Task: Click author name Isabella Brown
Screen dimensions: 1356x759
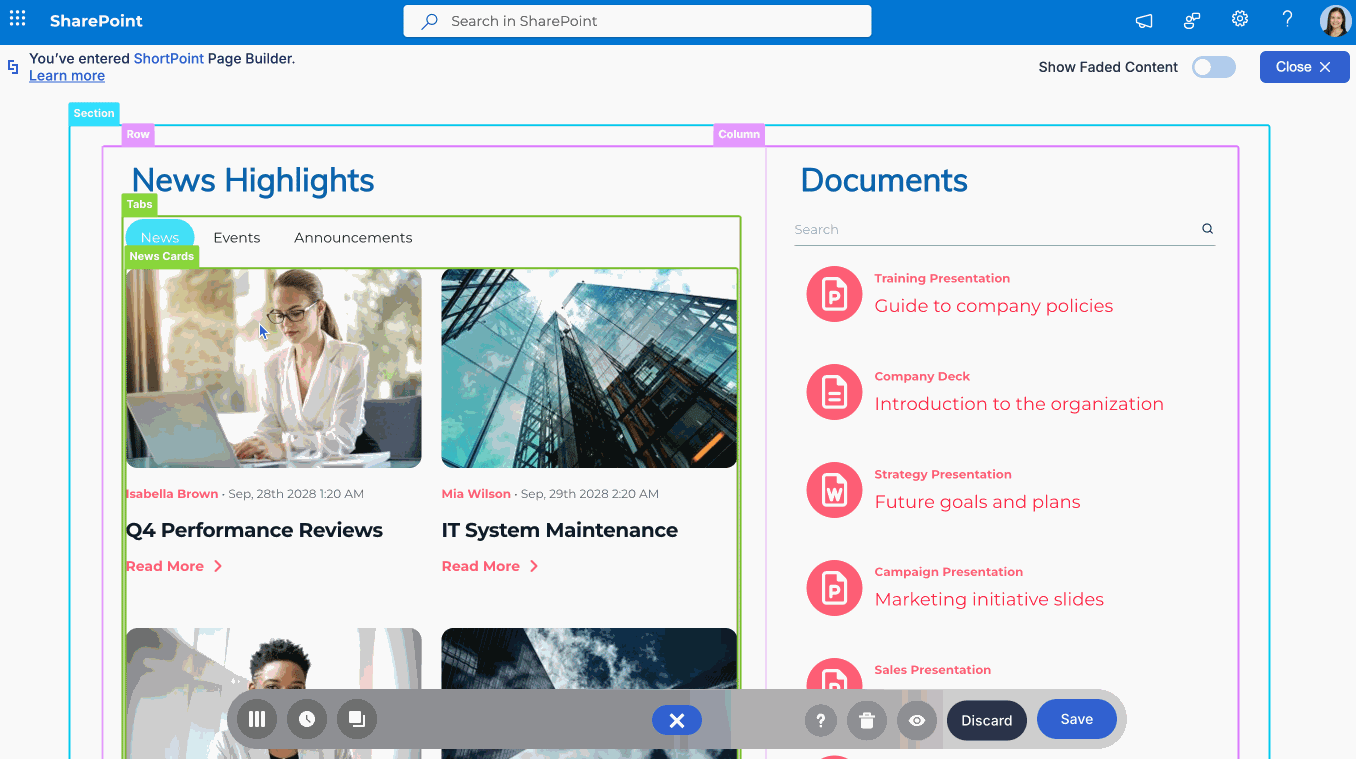Action: pyautogui.click(x=172, y=494)
